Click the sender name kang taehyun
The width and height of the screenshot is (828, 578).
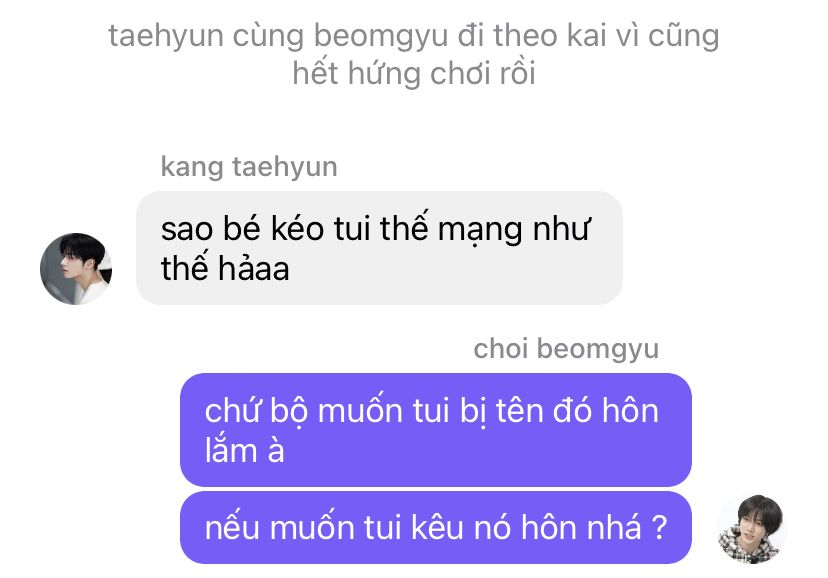(x=249, y=167)
